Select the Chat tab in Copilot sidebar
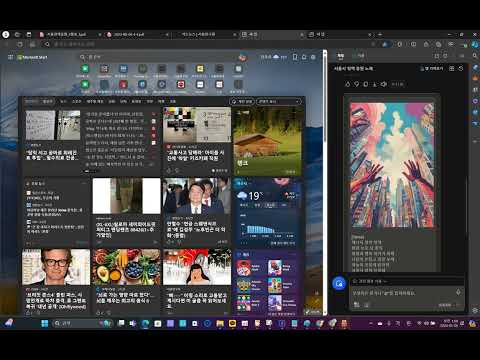The height and width of the screenshot is (360, 480). pos(340,56)
